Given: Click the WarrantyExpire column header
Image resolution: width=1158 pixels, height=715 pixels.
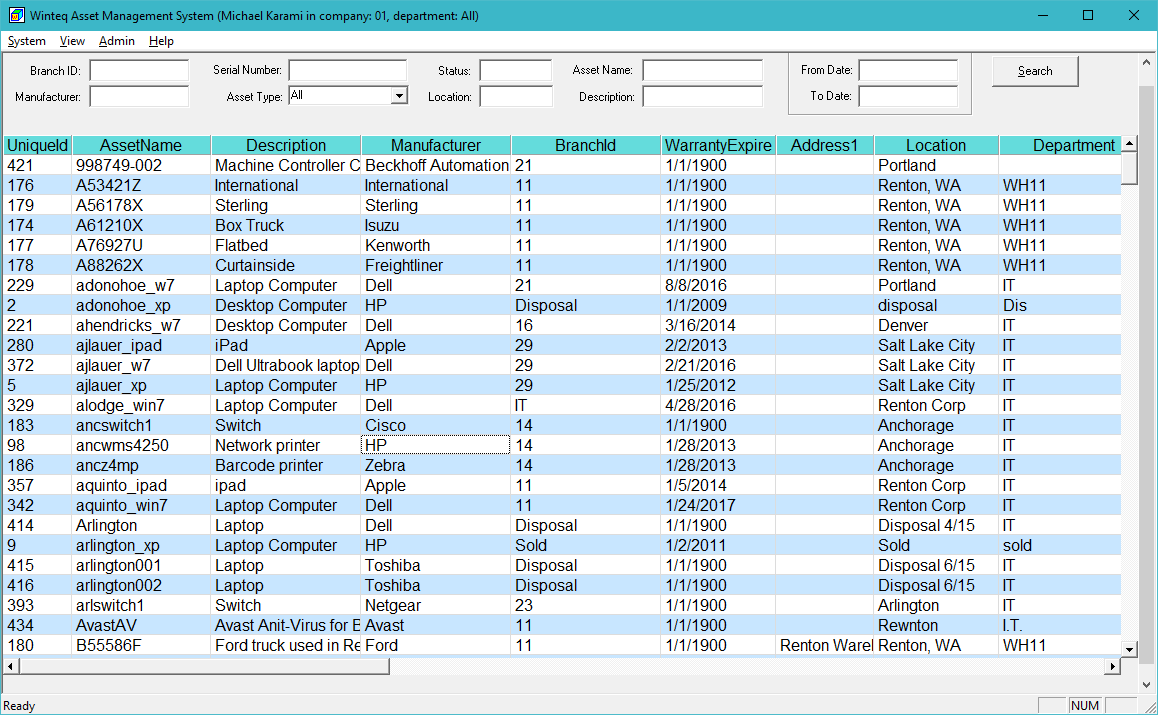Looking at the screenshot, I should click(718, 146).
